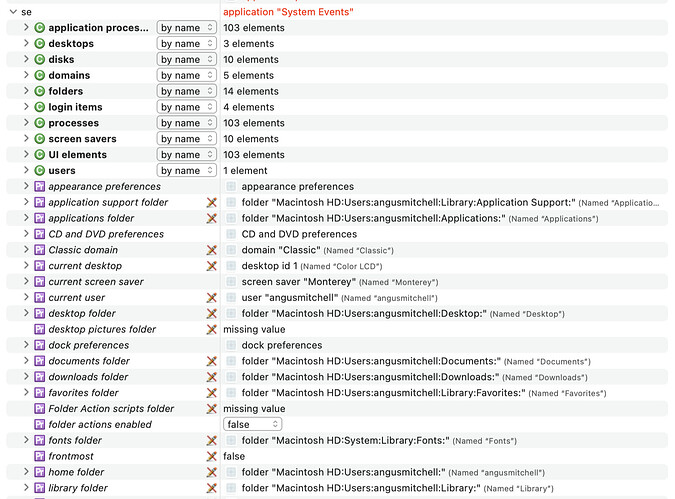Click property icon beside CD and DVD preferences
675x499 pixels.
[x=40, y=234]
